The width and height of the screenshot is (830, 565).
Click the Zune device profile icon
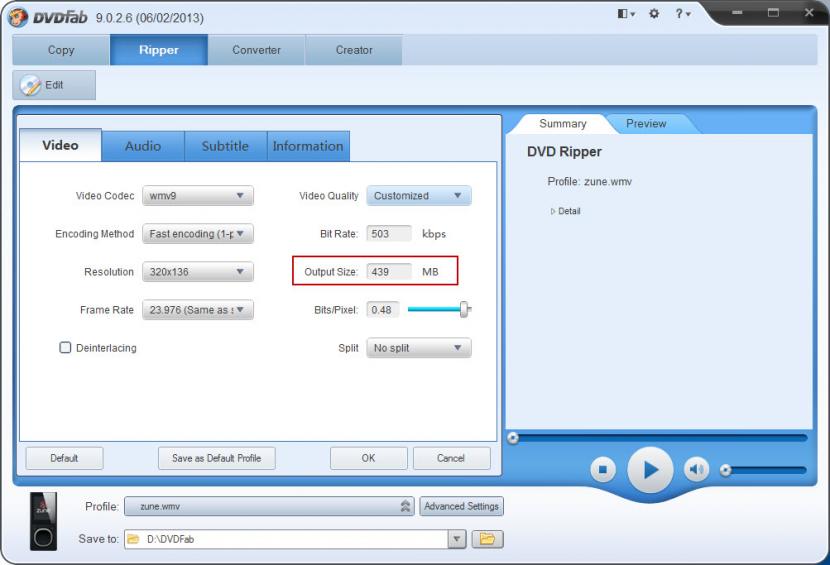coord(43,522)
